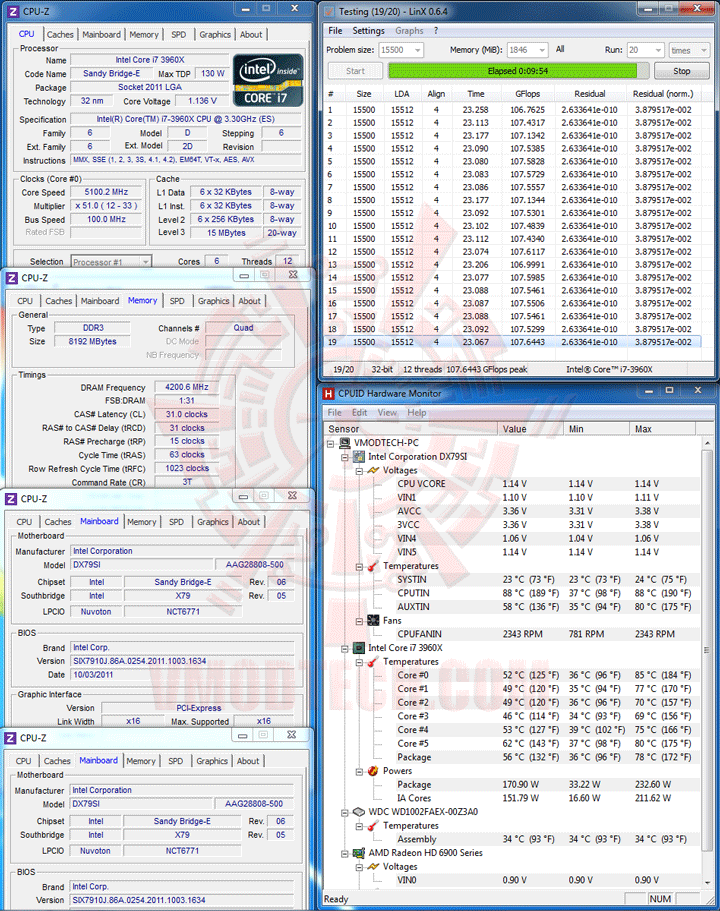720x911 pixels.
Task: Click the CPU chip icon beside Intel Core i7 3960X
Action: point(359,648)
